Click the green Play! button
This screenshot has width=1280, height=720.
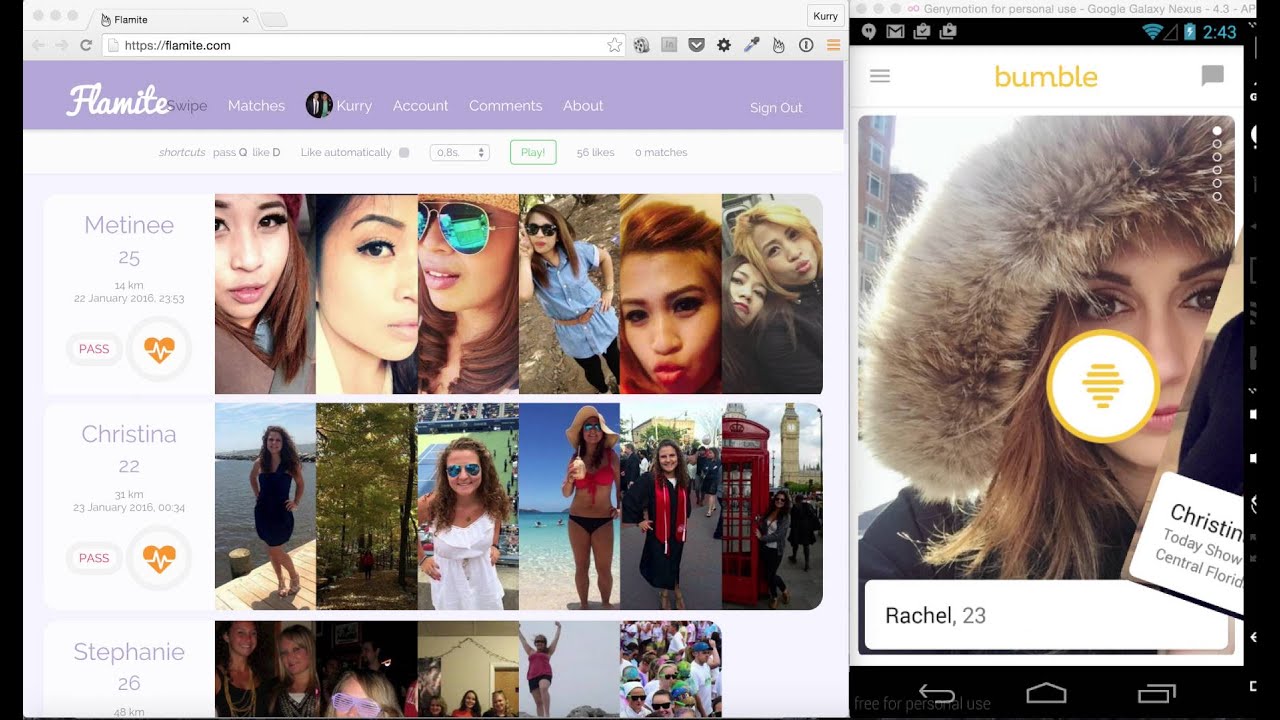tap(533, 153)
